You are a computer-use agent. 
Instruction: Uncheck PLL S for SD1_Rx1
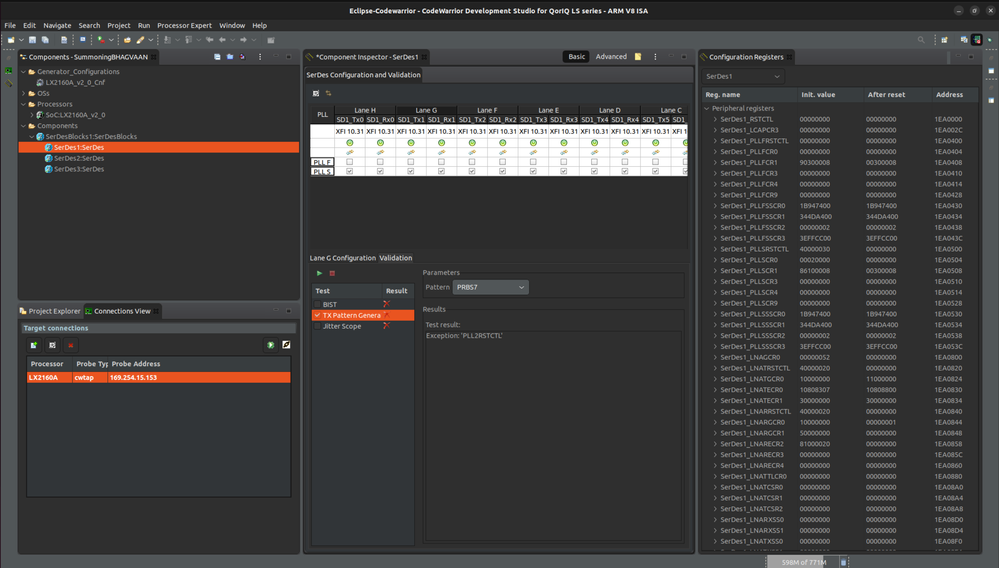[x=442, y=171]
